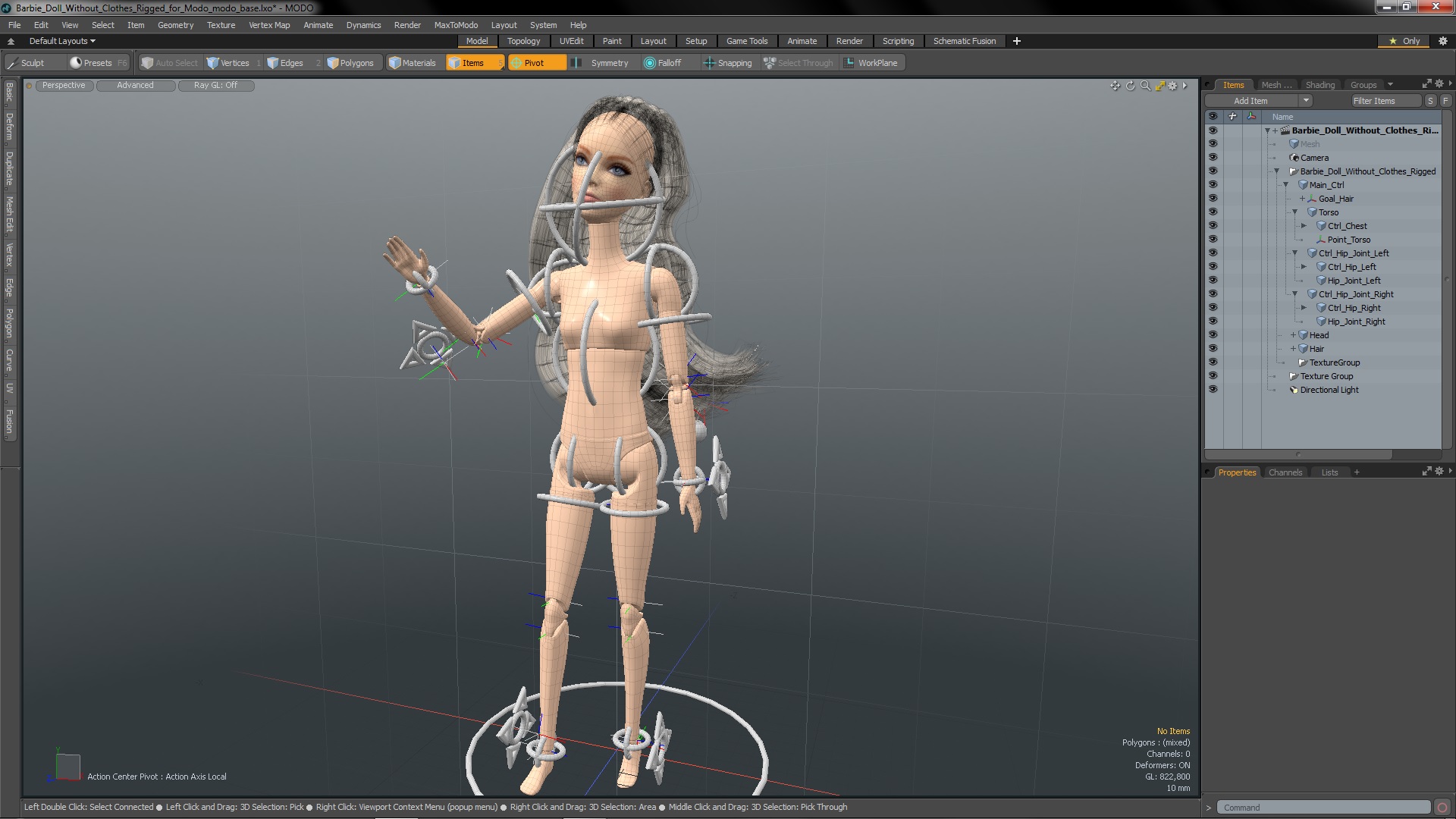Click the Camera item icon in tree
Image resolution: width=1456 pixels, height=819 pixels.
[1294, 158]
